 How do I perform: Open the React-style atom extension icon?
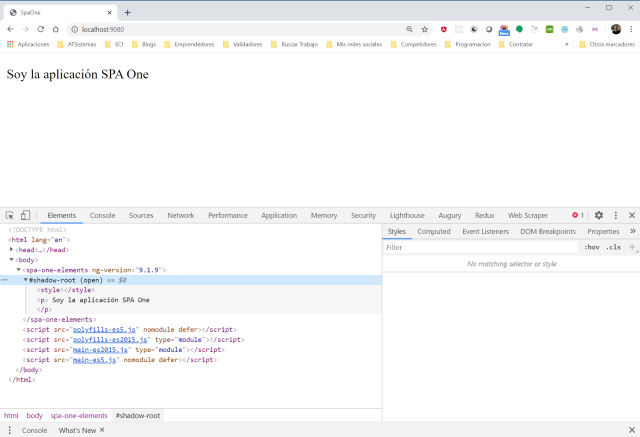[x=564, y=29]
